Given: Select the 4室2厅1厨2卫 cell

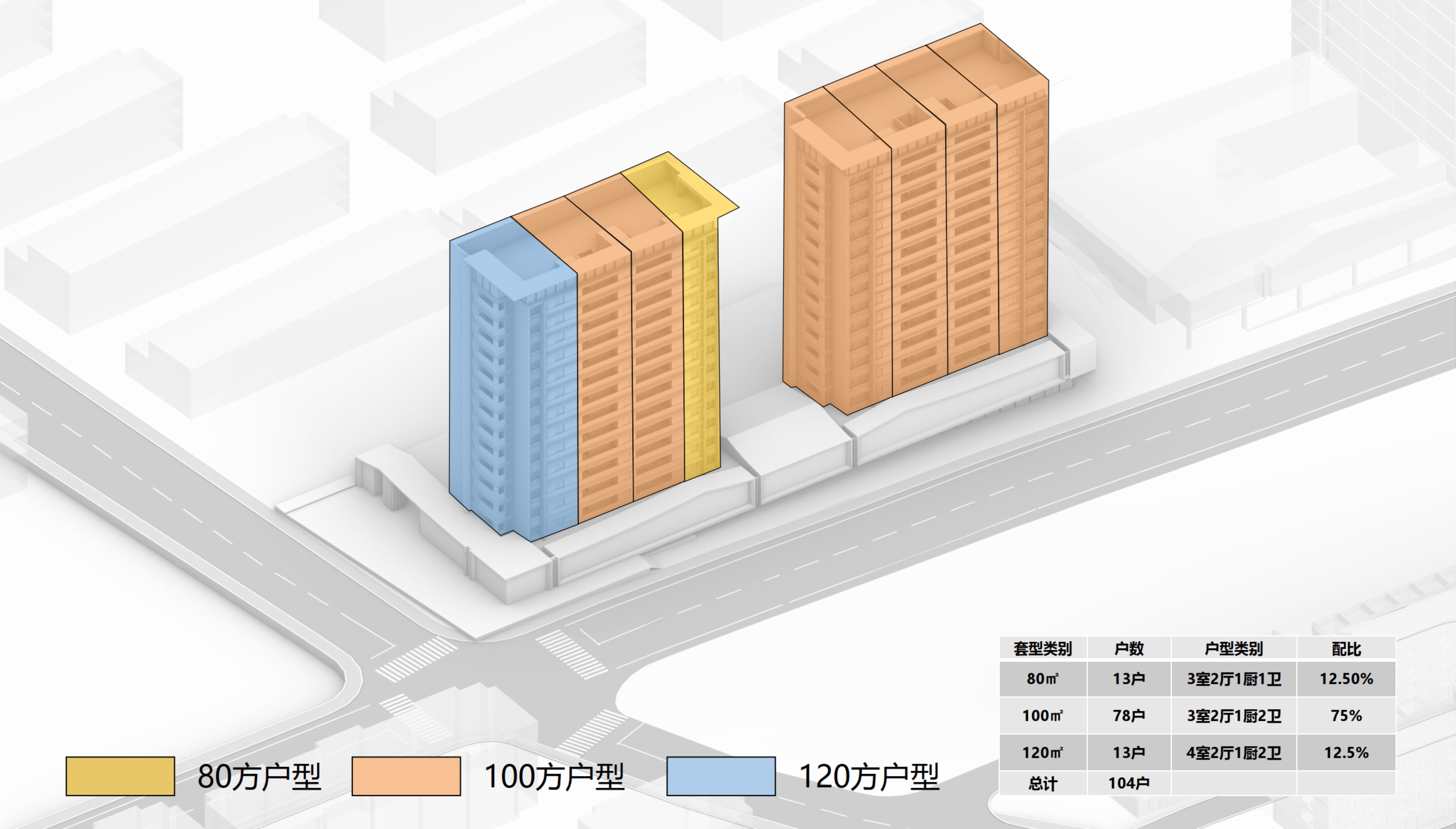Looking at the screenshot, I should [1234, 753].
